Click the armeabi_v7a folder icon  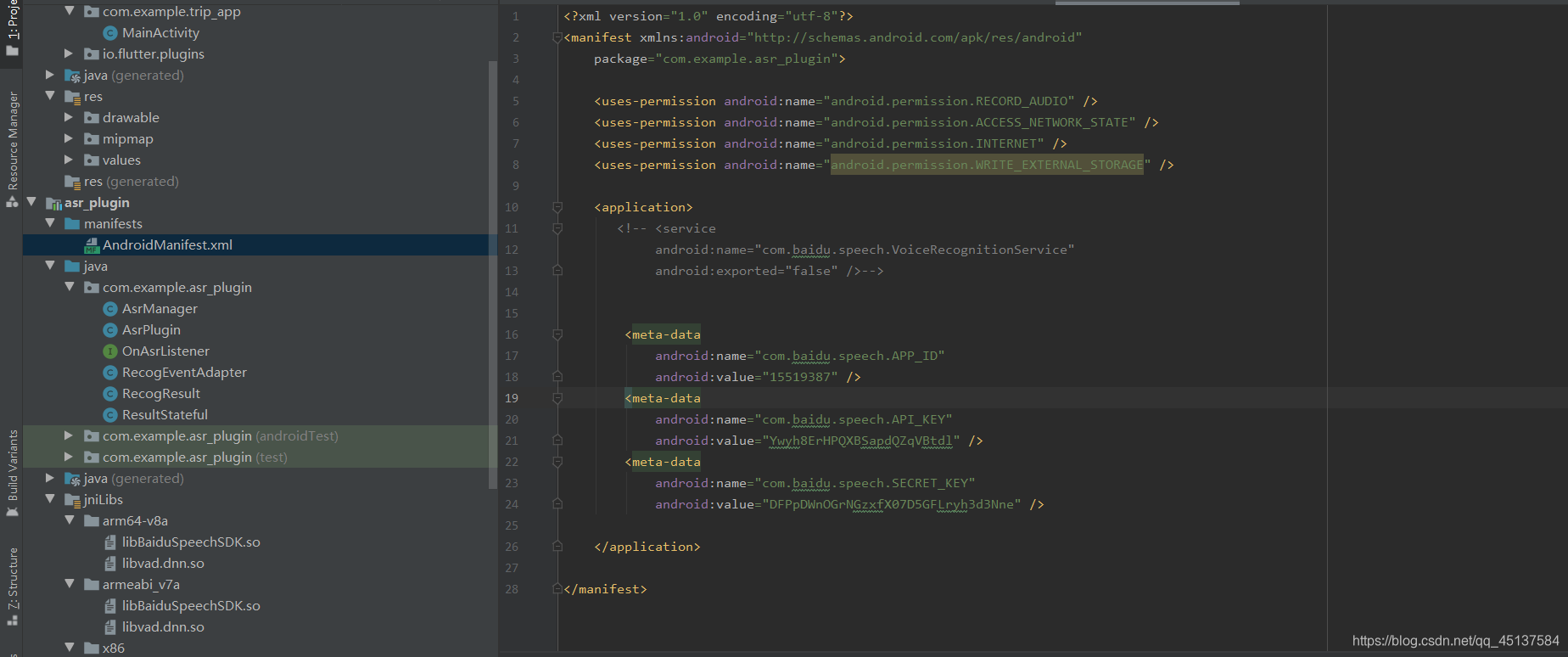tap(92, 585)
